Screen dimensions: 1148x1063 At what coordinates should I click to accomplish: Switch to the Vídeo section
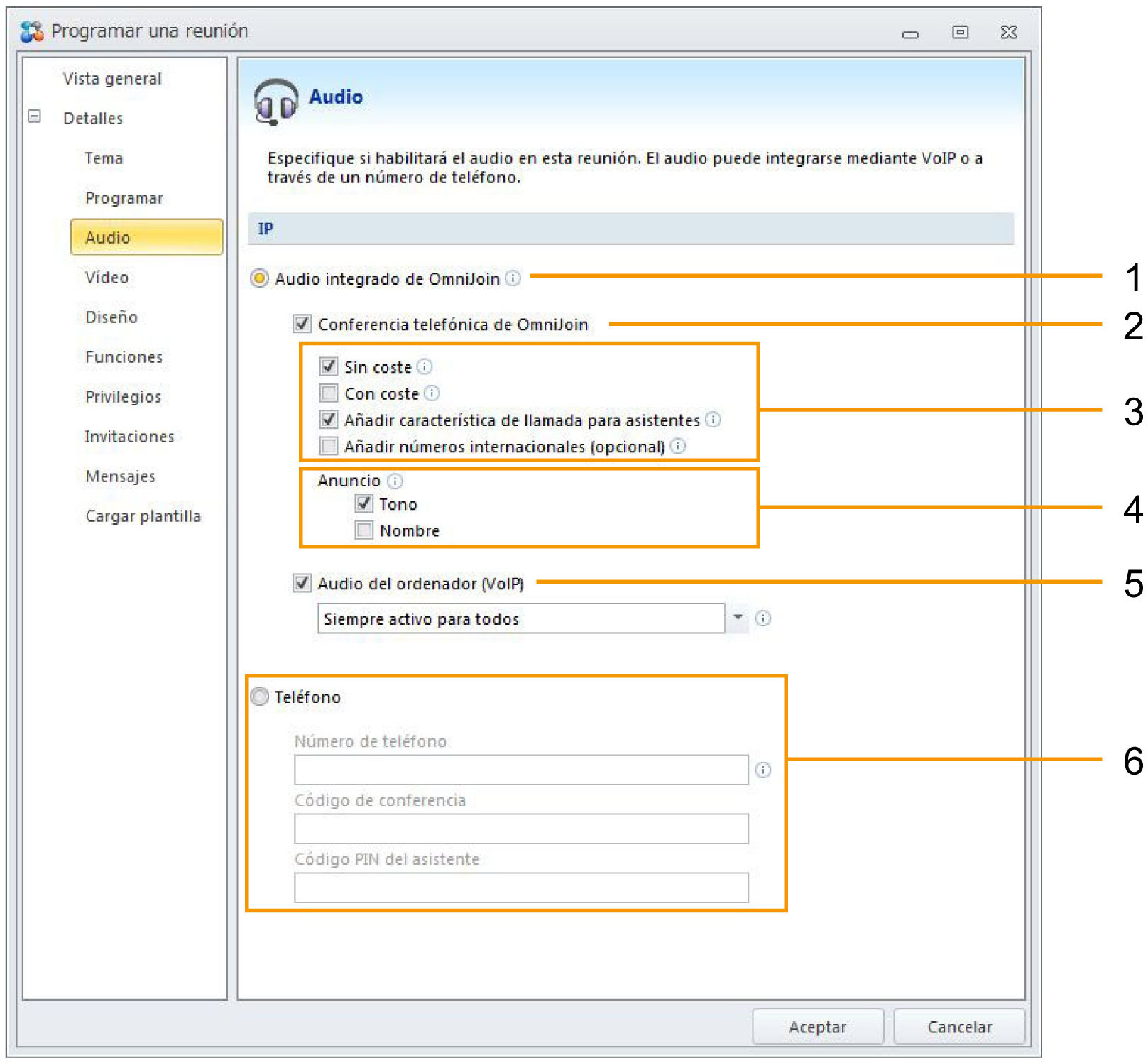(107, 278)
